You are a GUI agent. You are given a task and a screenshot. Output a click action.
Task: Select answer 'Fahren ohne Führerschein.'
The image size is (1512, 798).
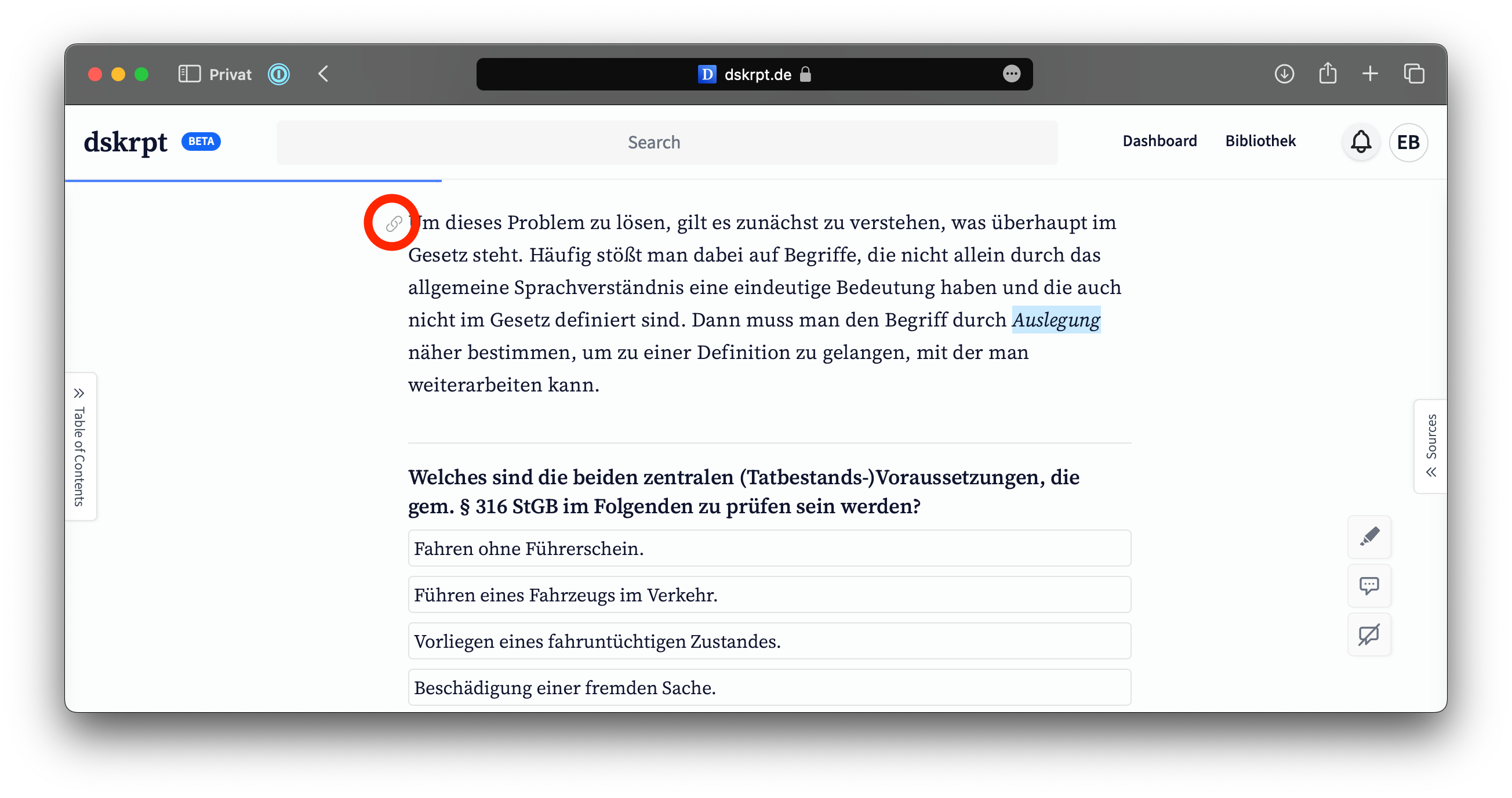[769, 549]
